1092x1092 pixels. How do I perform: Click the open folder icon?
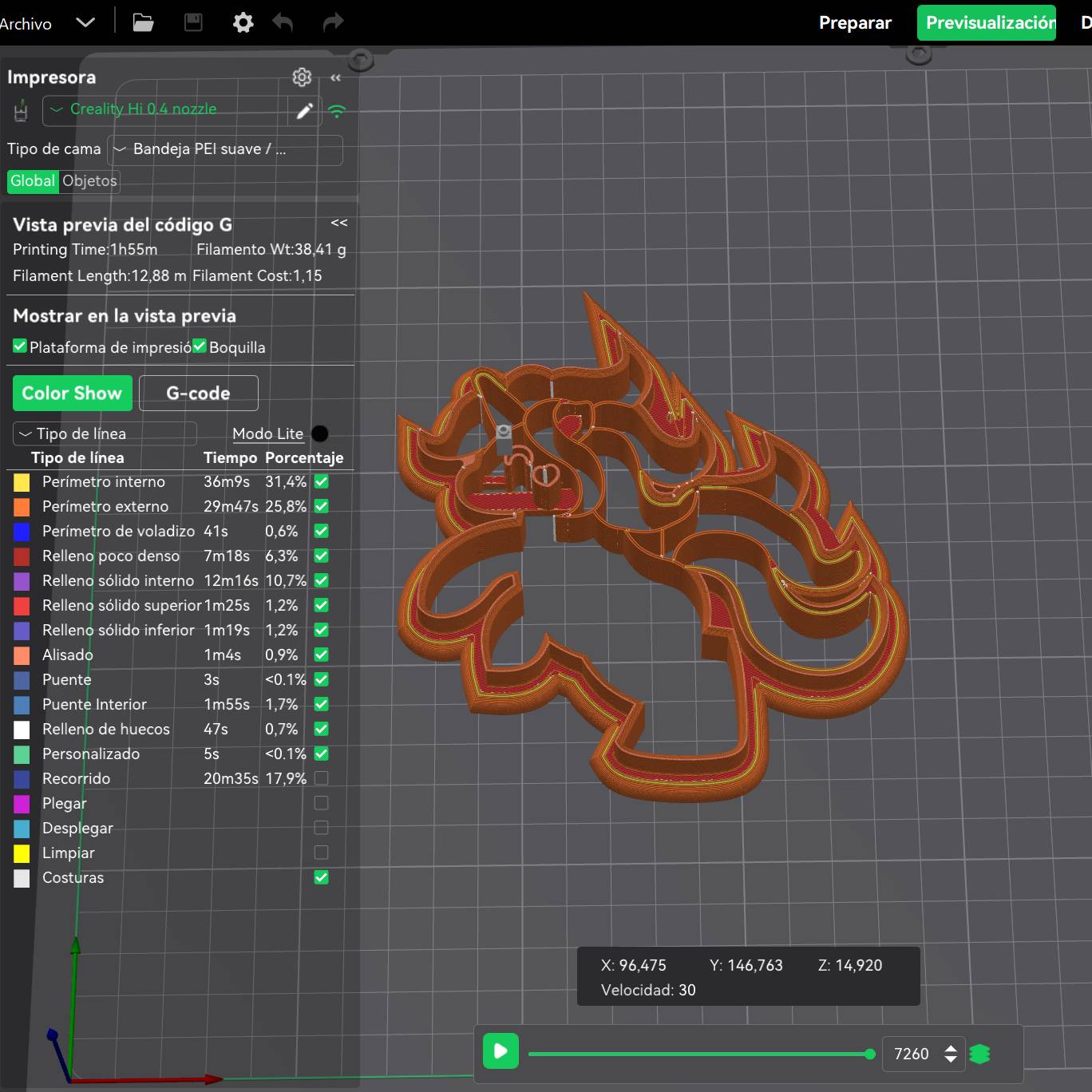[143, 22]
